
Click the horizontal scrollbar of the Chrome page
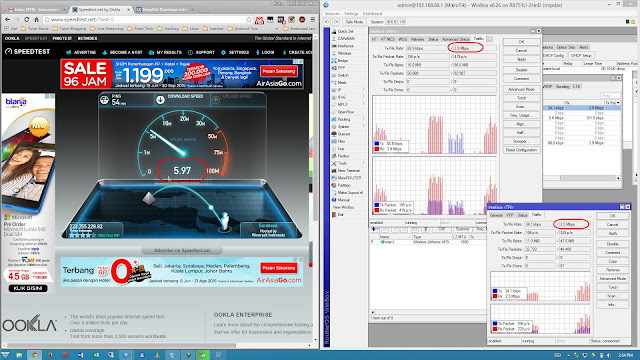pos(157,345)
